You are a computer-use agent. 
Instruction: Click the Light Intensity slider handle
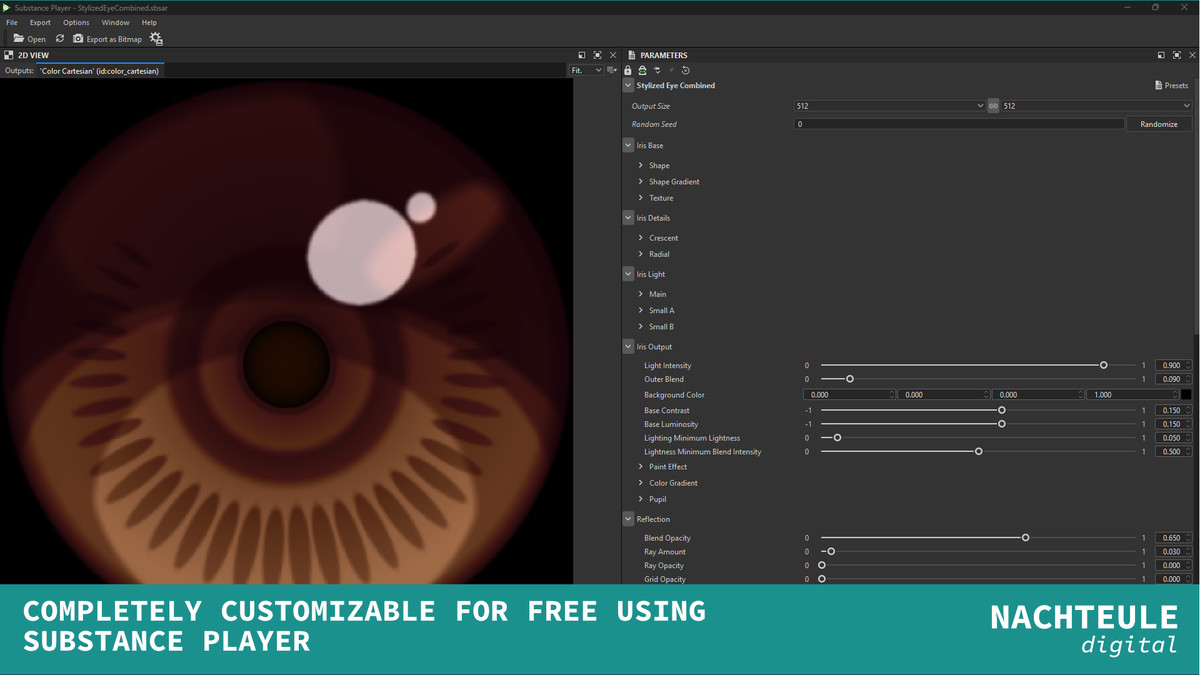(x=1104, y=365)
